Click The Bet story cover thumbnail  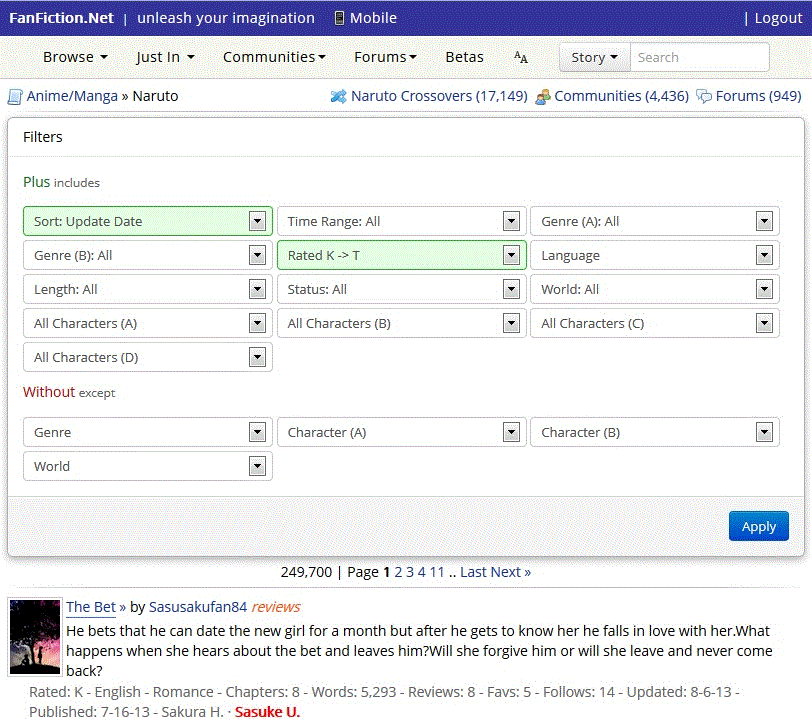tap(35, 637)
